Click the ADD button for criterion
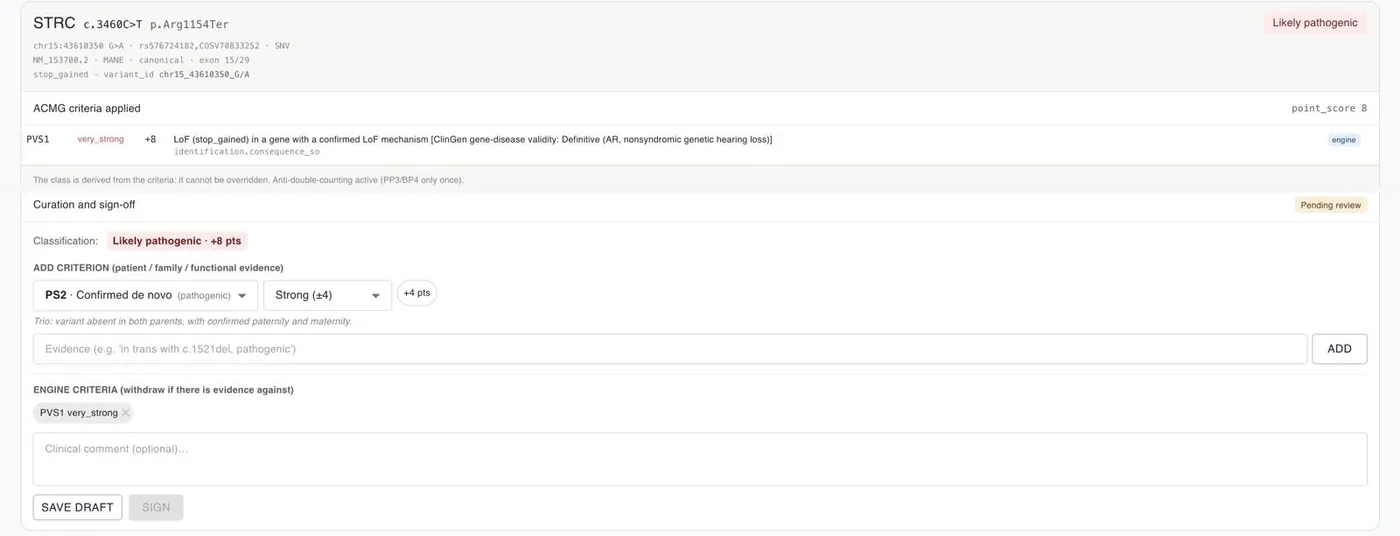 click(x=1339, y=349)
